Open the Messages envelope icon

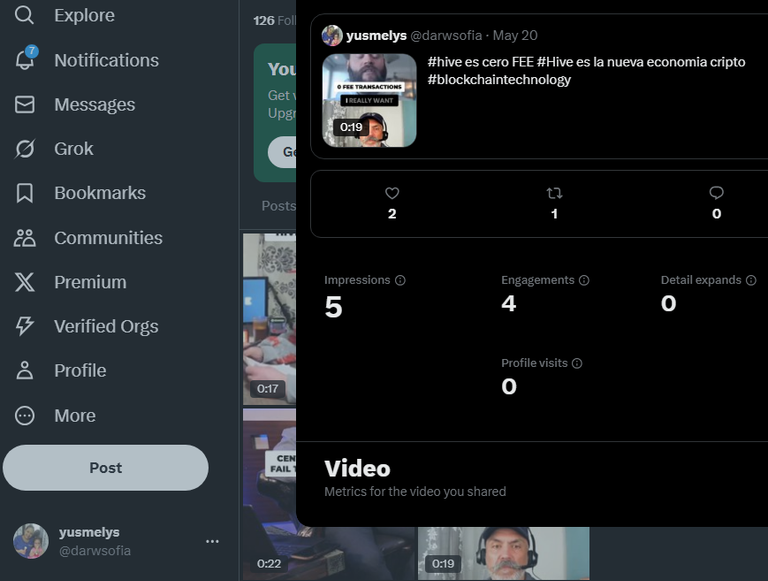click(x=24, y=104)
